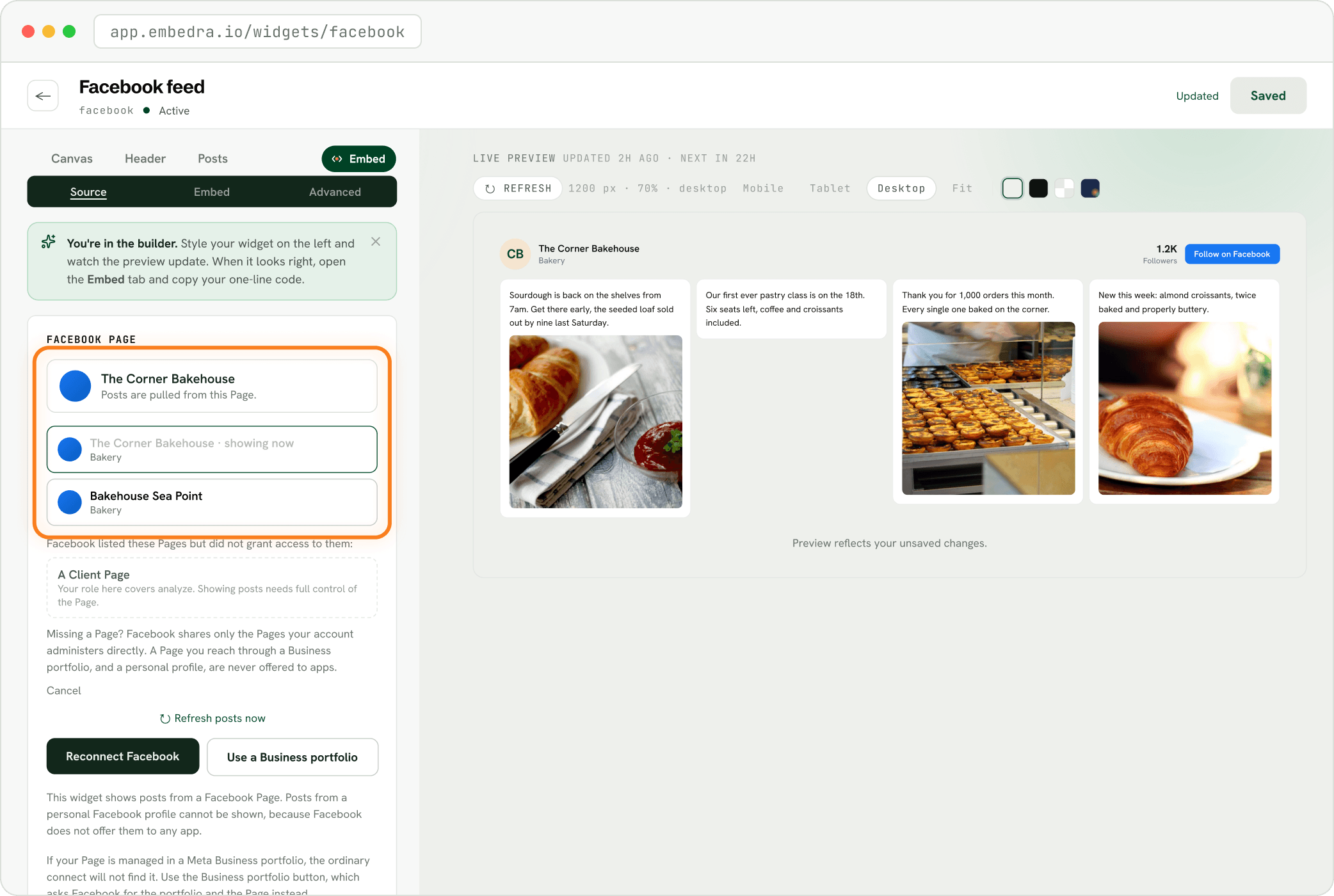
Task: Click Use a Business portfolio
Action: point(293,757)
